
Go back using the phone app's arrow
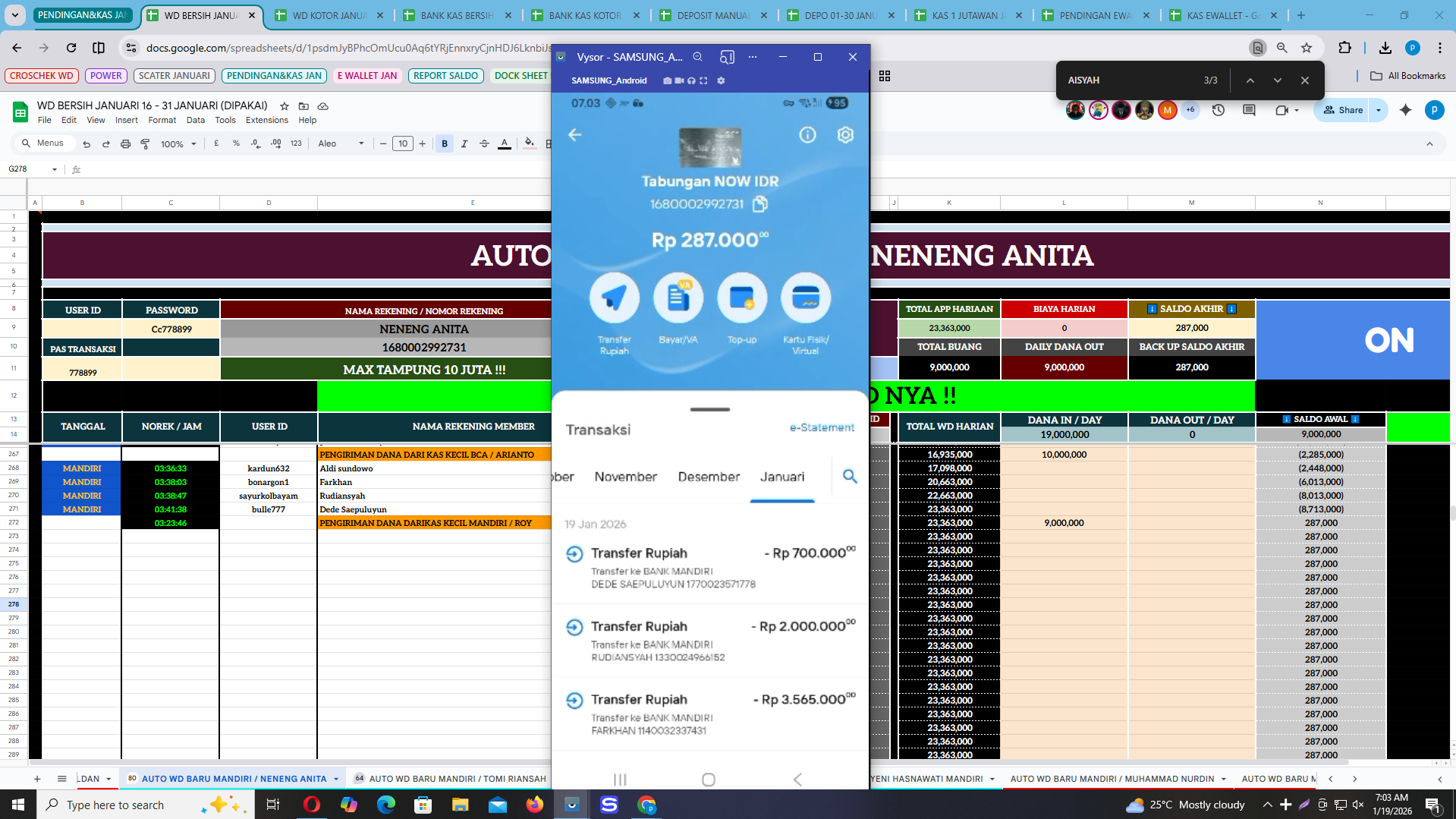click(575, 135)
